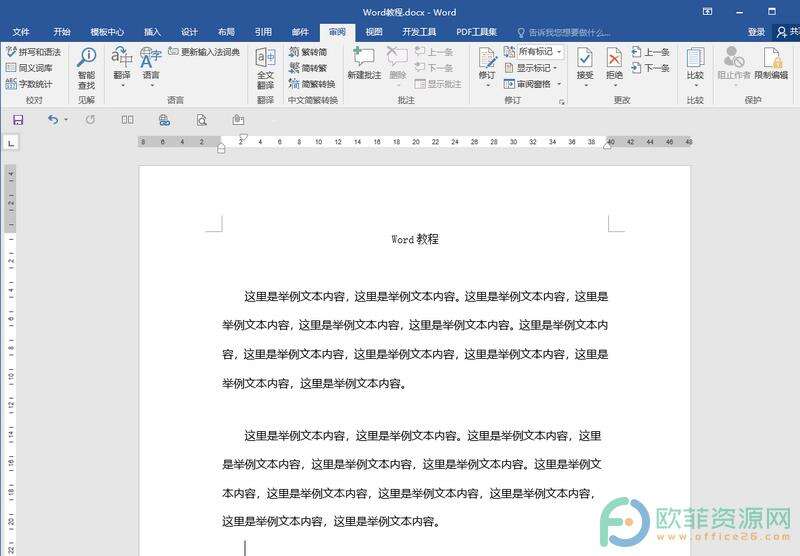
Task: Open the Template Center (模板中心) tab
Action: (107, 32)
